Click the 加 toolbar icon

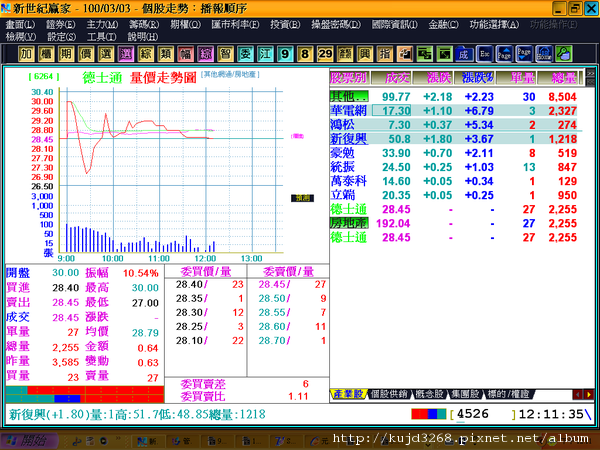26,54
